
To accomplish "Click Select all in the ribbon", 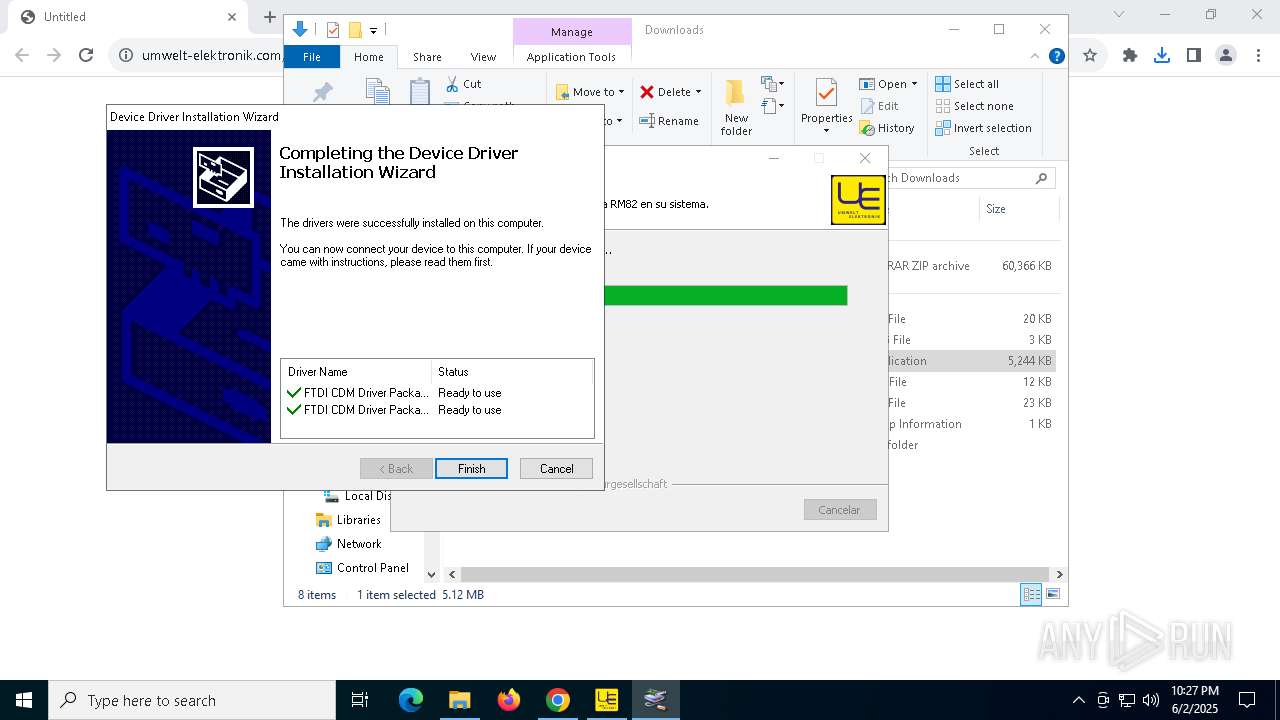I will pyautogui.click(x=967, y=84).
